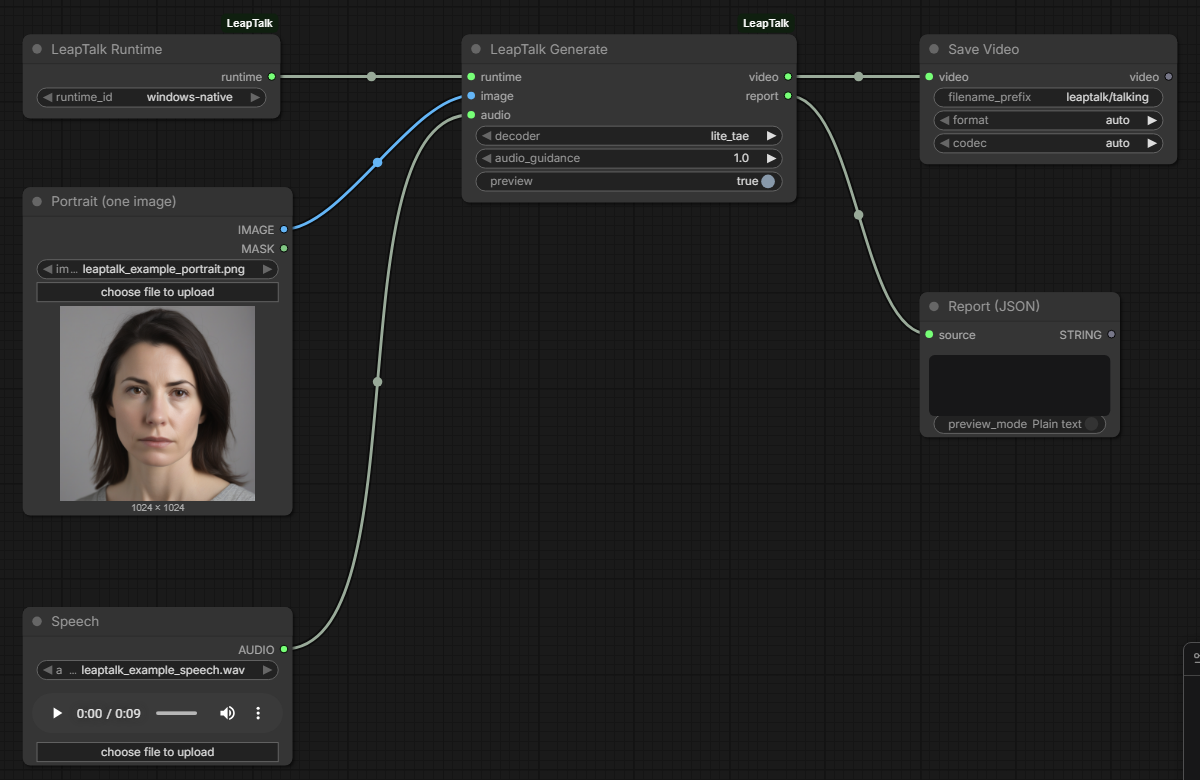Click the LeapTalk Generate node title
Screen dimensions: 1200x780
(548, 49)
